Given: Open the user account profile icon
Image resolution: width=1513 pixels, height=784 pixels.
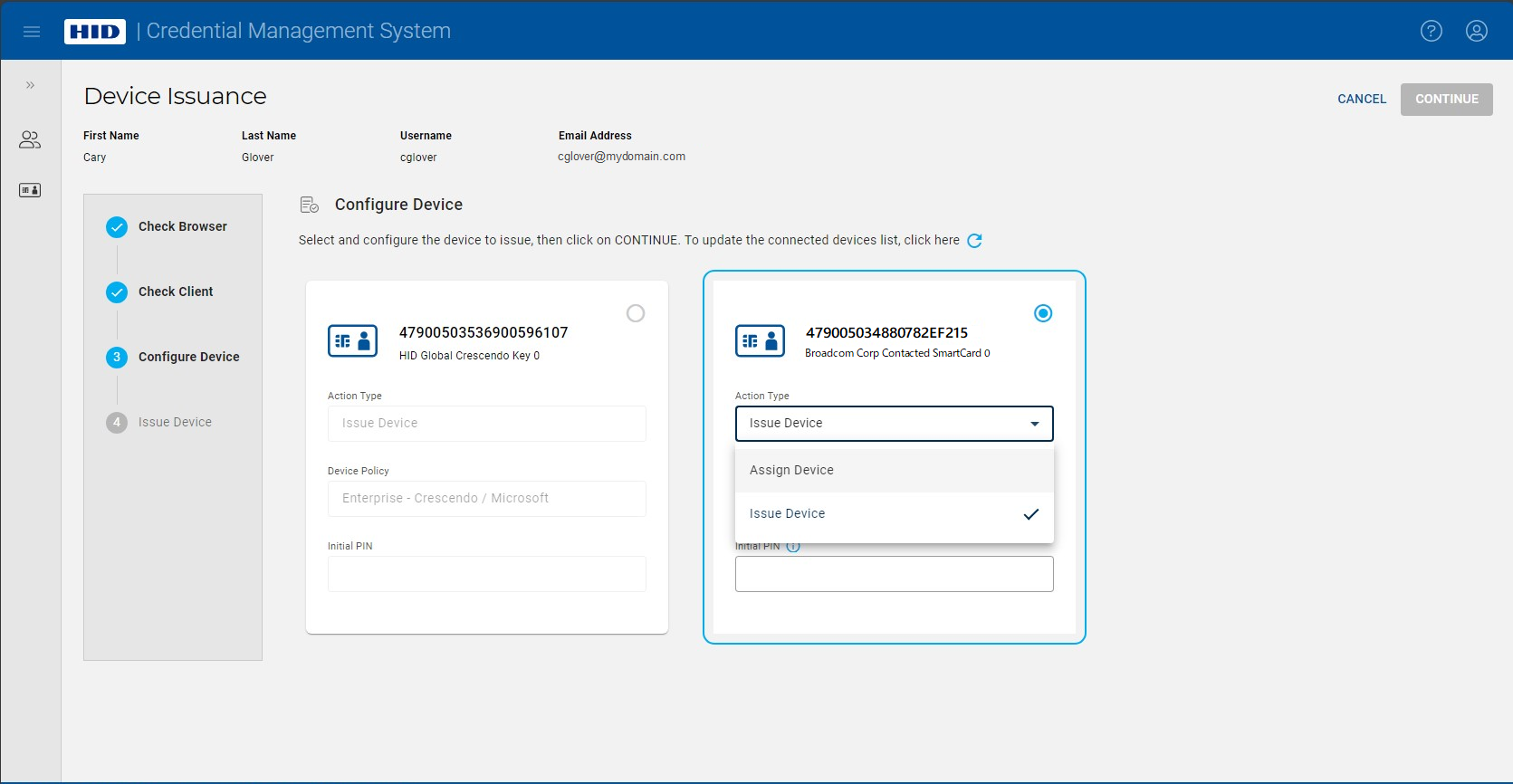Looking at the screenshot, I should pos(1476,32).
